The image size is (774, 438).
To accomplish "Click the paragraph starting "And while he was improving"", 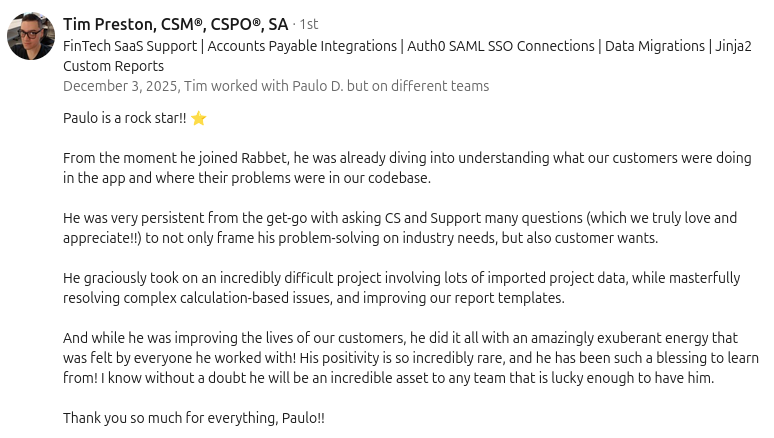I will 400,358.
